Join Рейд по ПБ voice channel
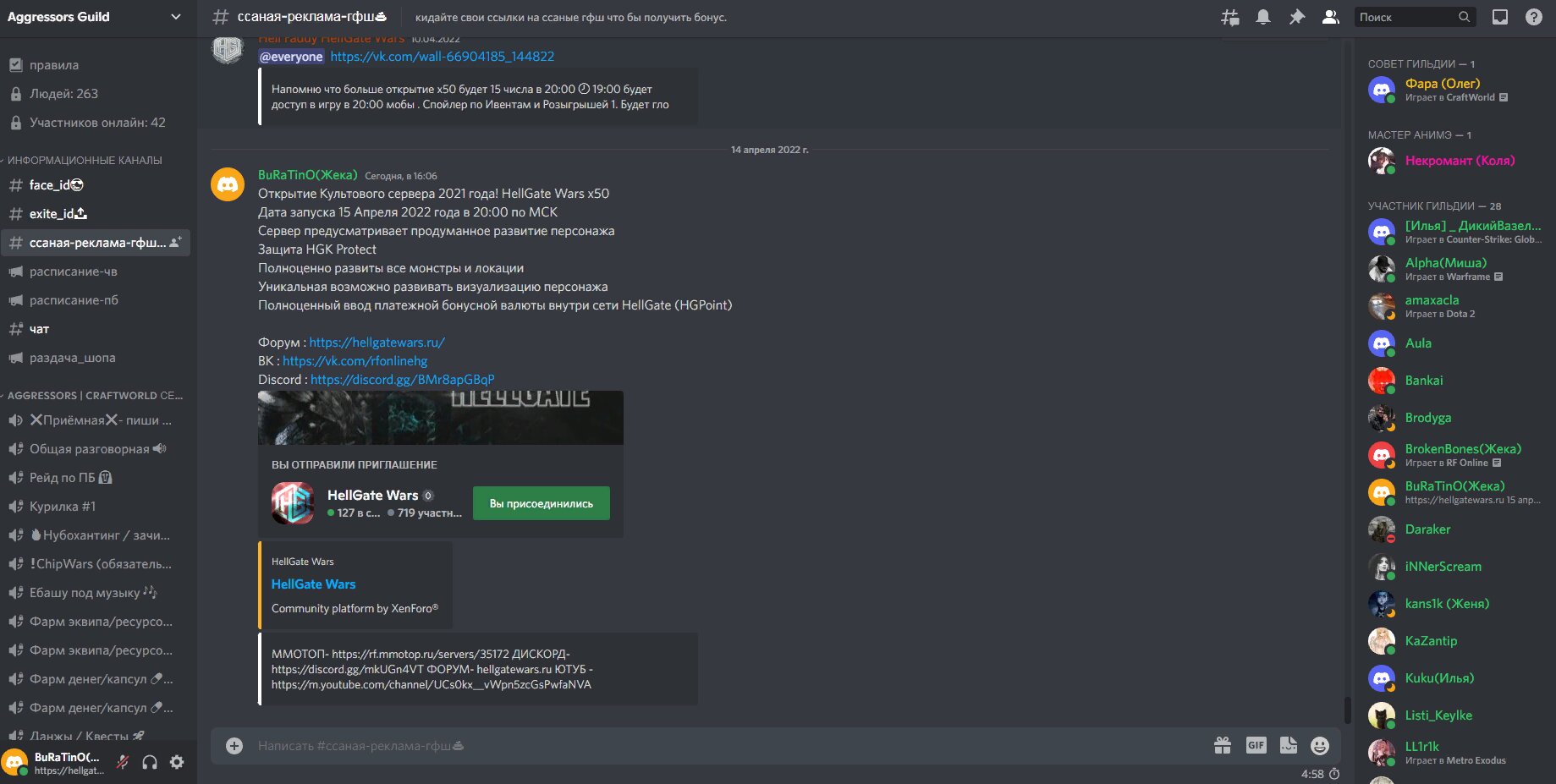Viewport: 1556px width, 784px height. click(95, 478)
